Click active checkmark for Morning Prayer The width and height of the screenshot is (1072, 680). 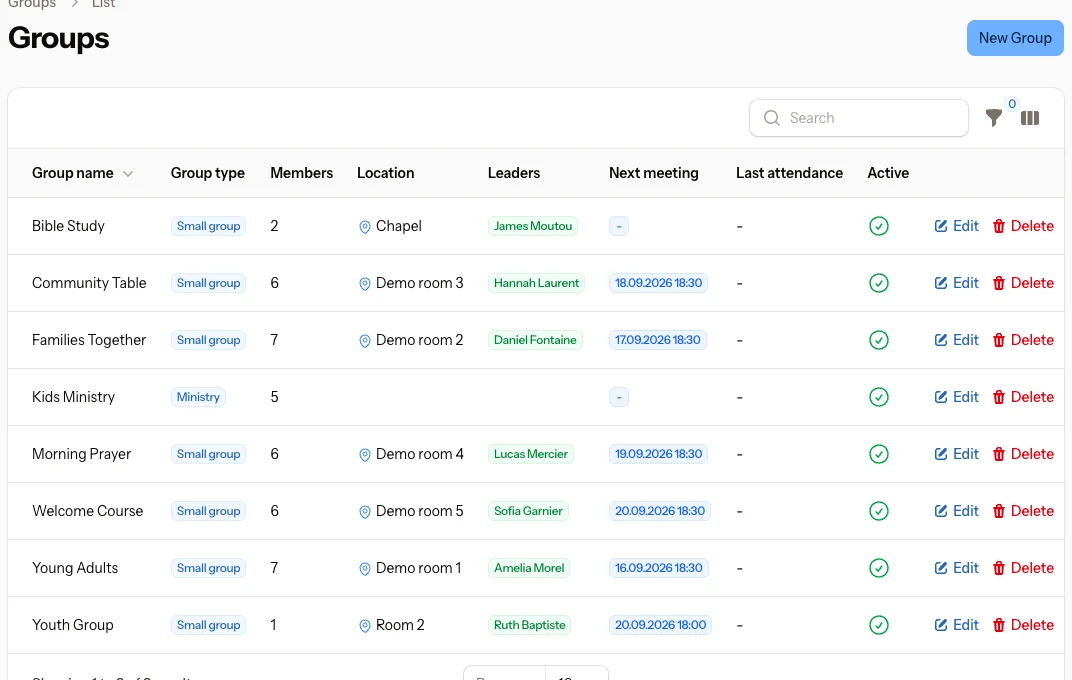coord(879,454)
